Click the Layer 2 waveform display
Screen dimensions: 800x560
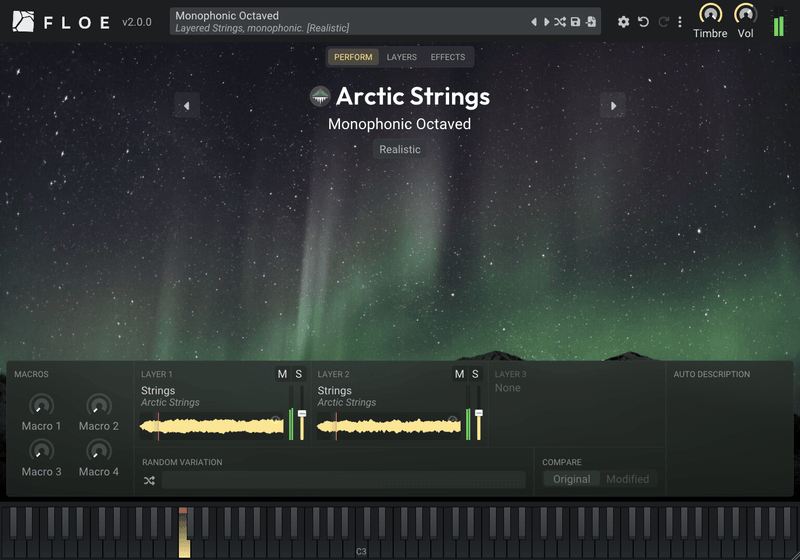[x=389, y=426]
